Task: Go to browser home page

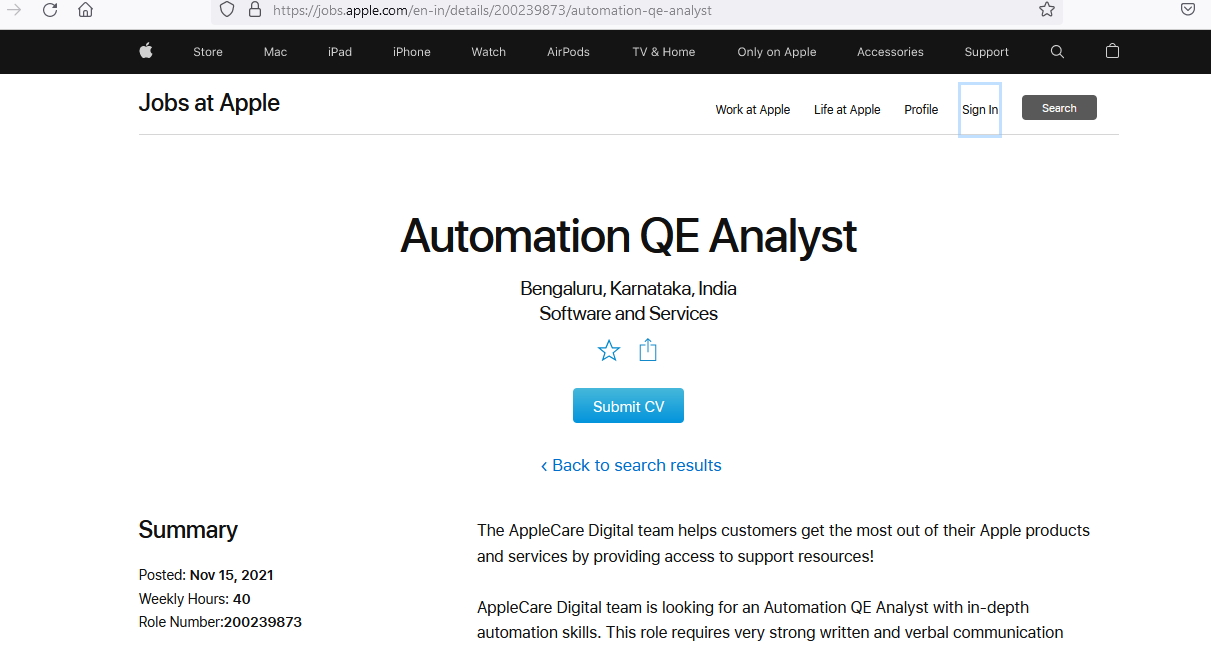Action: click(x=86, y=10)
